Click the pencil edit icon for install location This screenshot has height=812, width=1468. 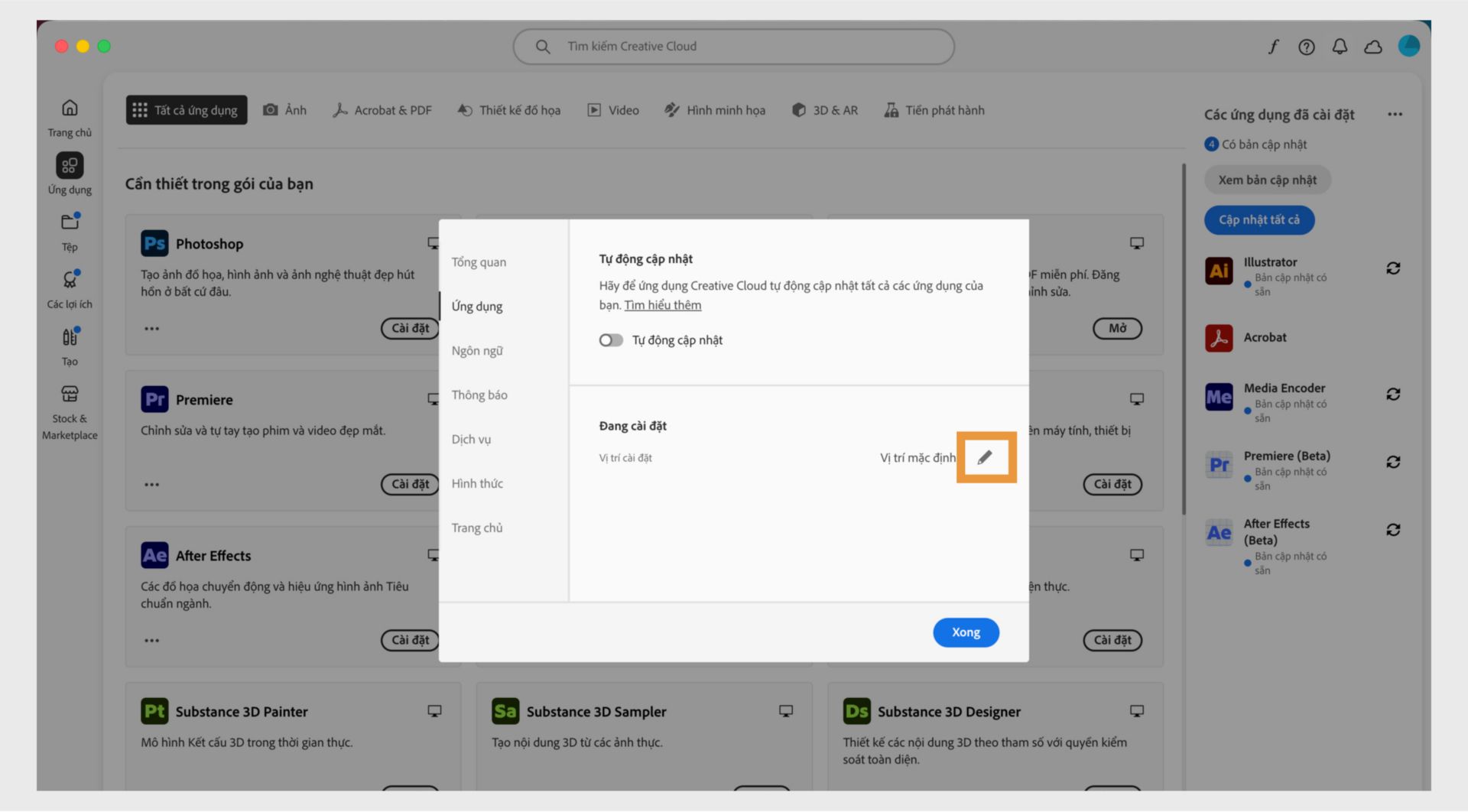(x=985, y=457)
